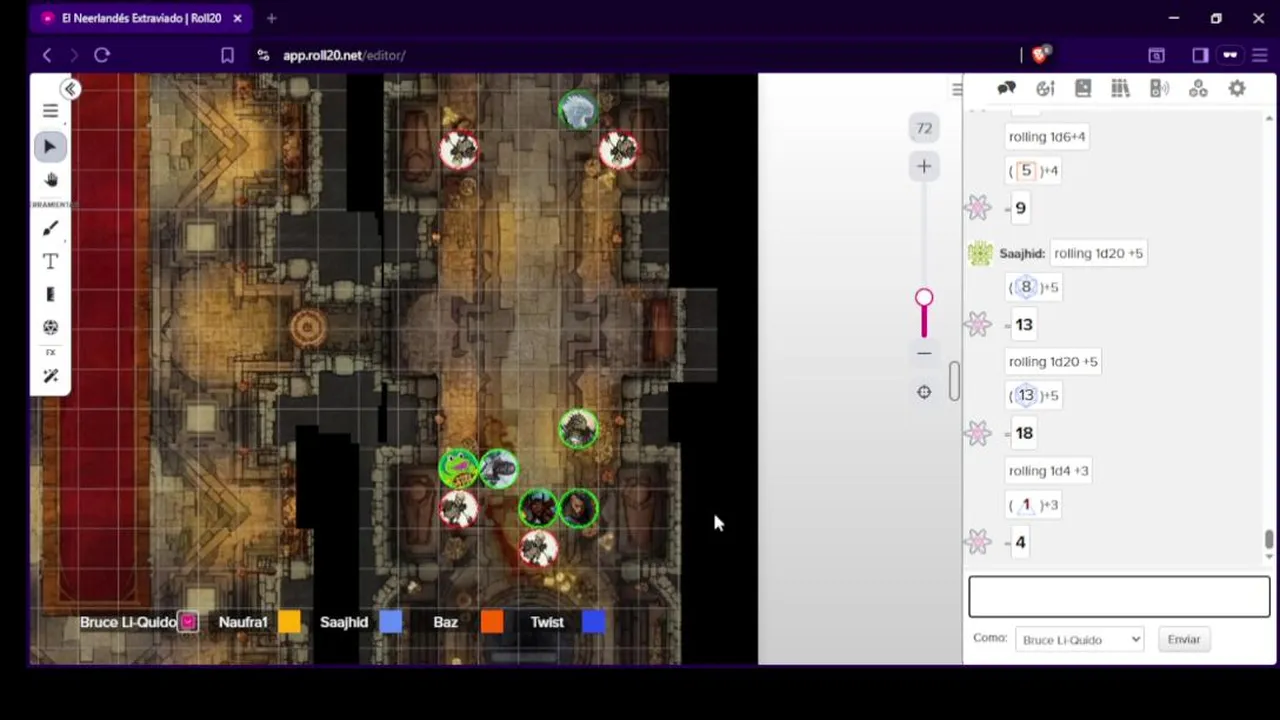Click Baz's orange player color swatch
The image size is (1280, 720).
[492, 622]
